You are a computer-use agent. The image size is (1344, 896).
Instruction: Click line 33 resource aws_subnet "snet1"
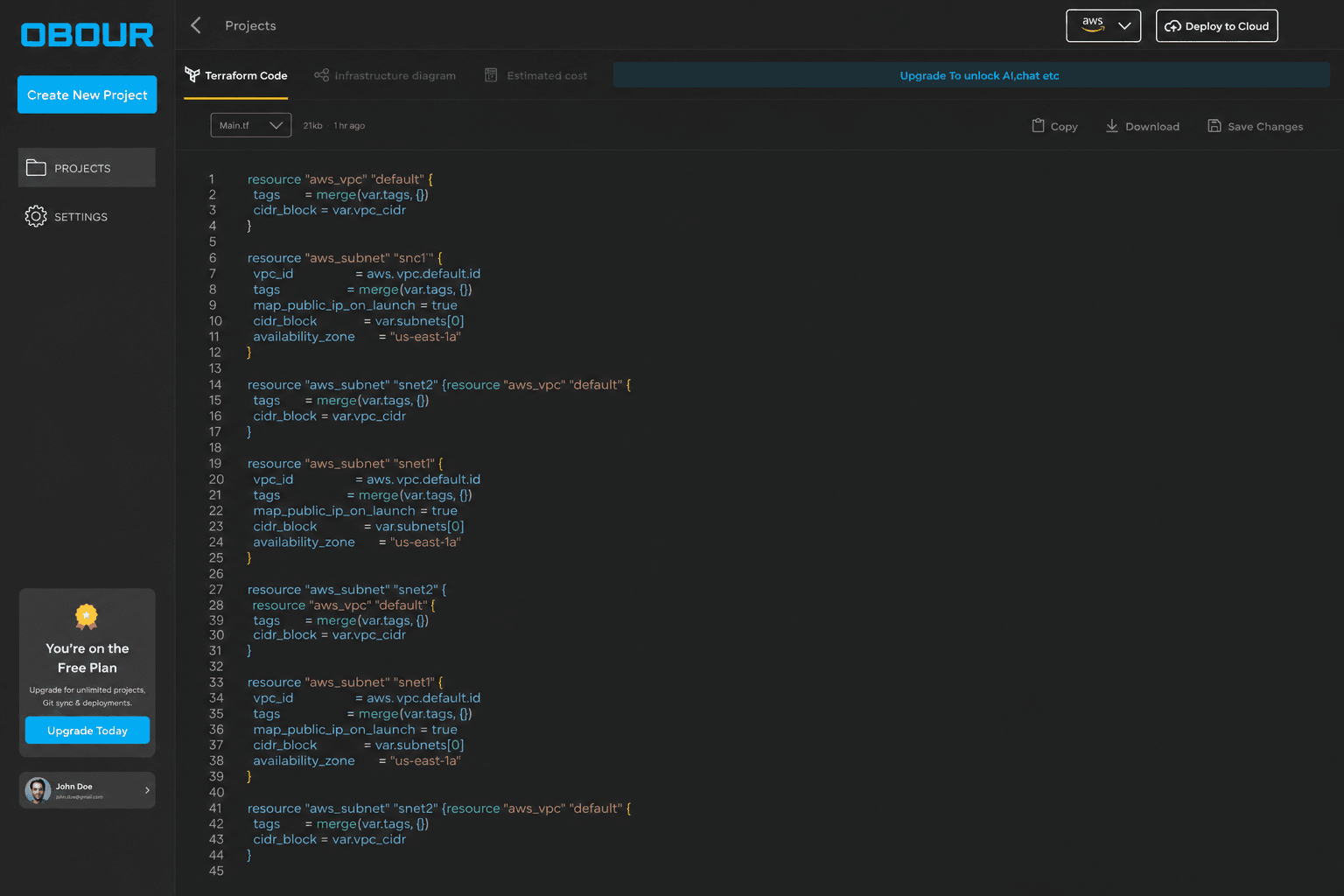[x=346, y=682]
